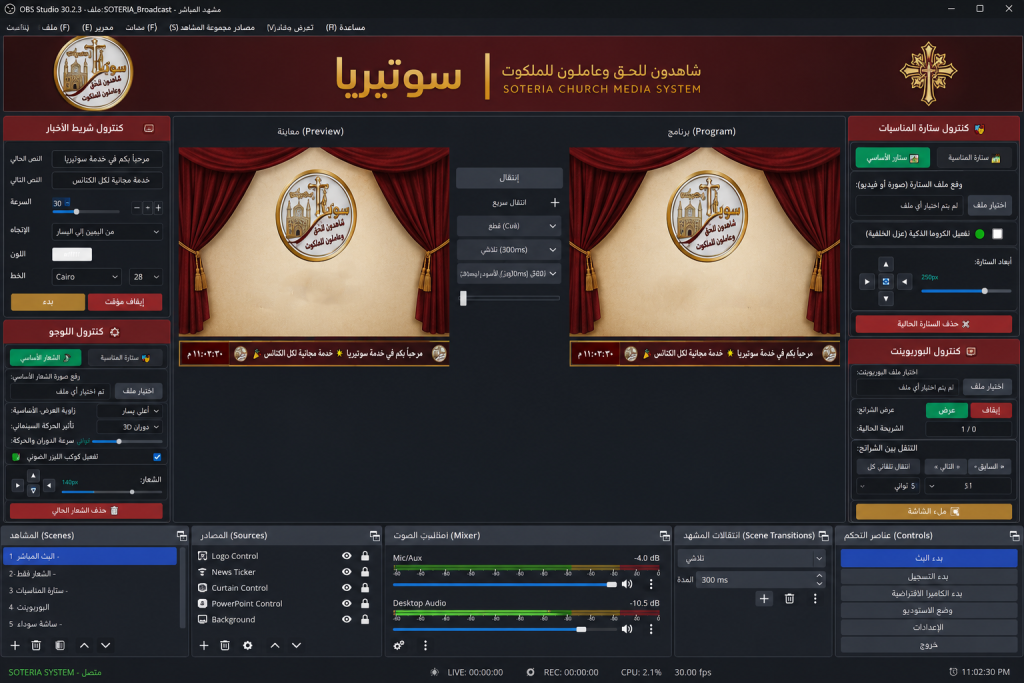Viewport: 1024px width, 683px height.
Task: Open Mic/Aux three-dot options menu
Action: click(x=650, y=584)
